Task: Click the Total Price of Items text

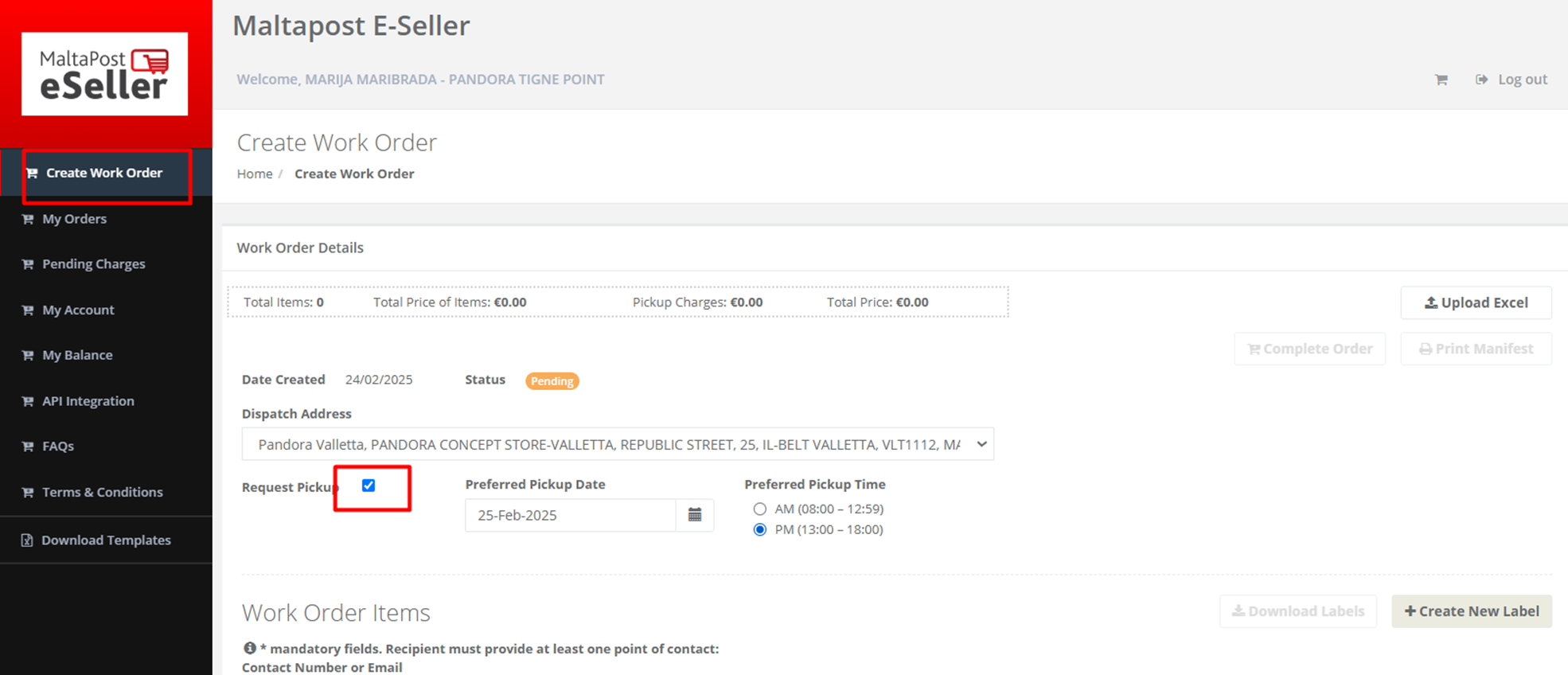Action: [x=450, y=302]
